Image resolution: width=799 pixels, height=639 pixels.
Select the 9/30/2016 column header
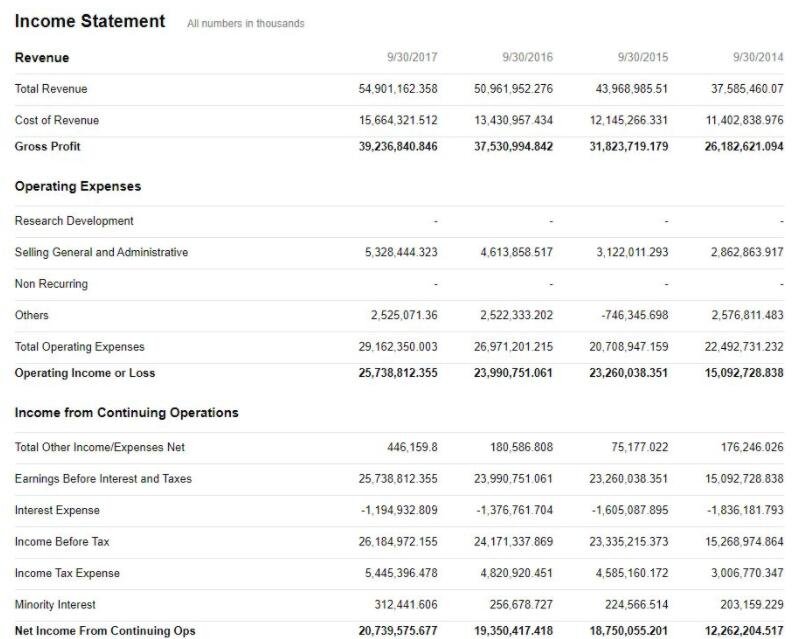coord(527,57)
